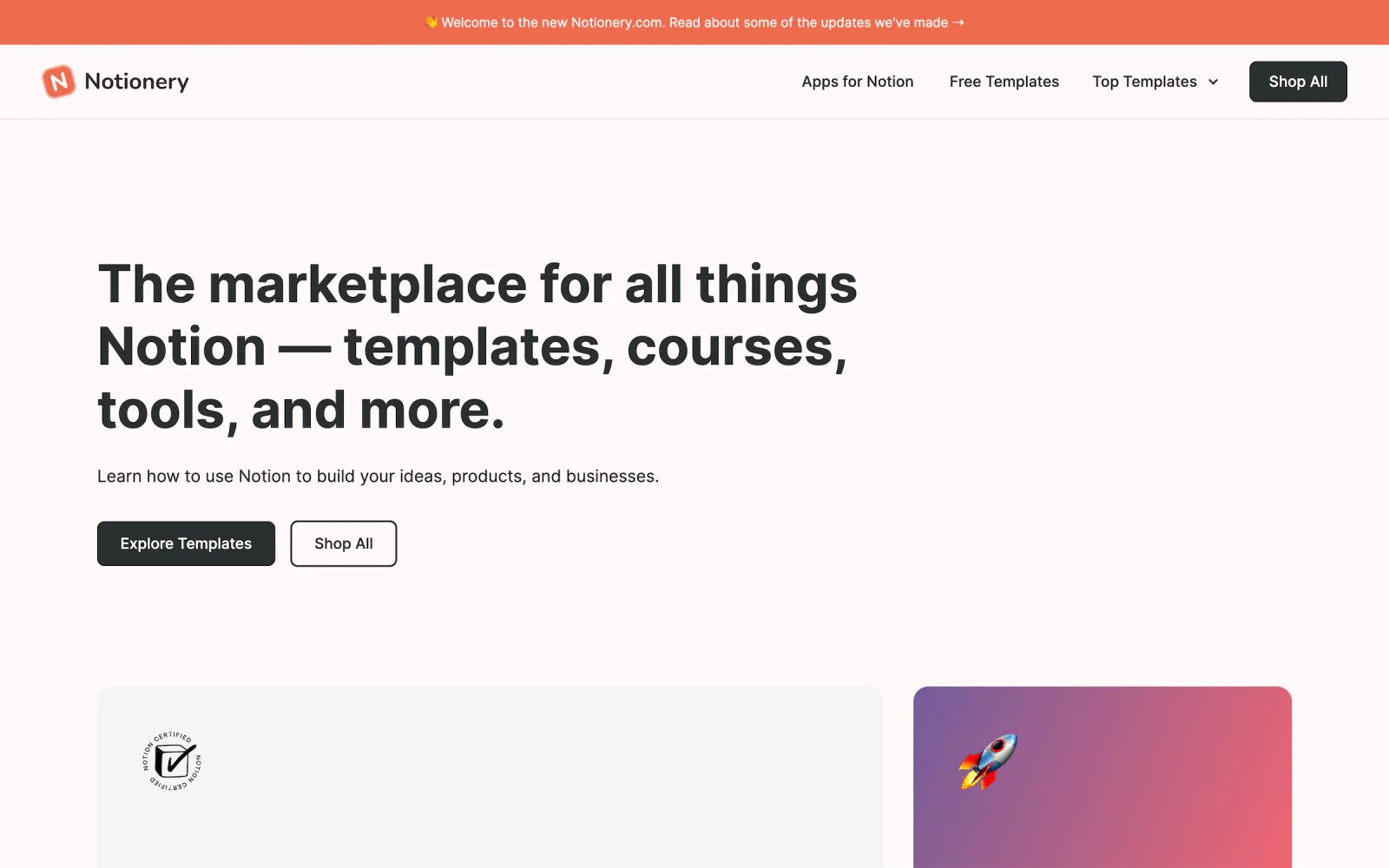Image resolution: width=1389 pixels, height=868 pixels.
Task: Click the rocket emoji icon
Action: click(988, 761)
